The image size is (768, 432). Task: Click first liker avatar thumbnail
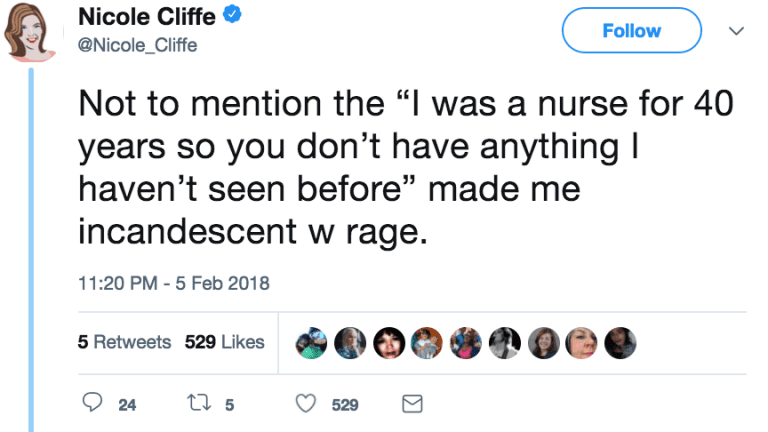click(311, 343)
